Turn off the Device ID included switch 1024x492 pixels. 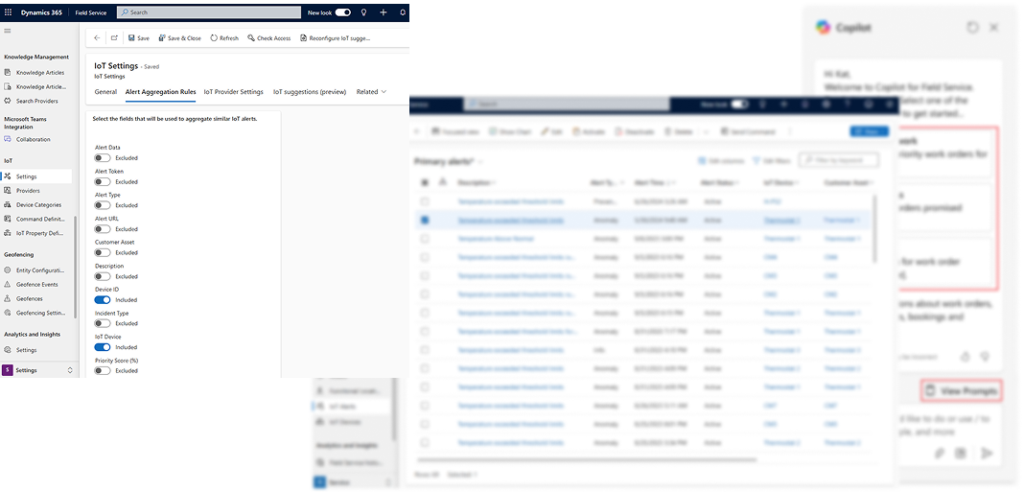[x=103, y=300]
